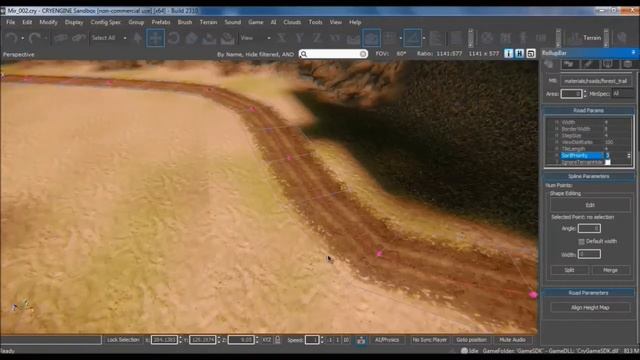Collapse the Spline Parameters rollup header

pyautogui.click(x=588, y=176)
